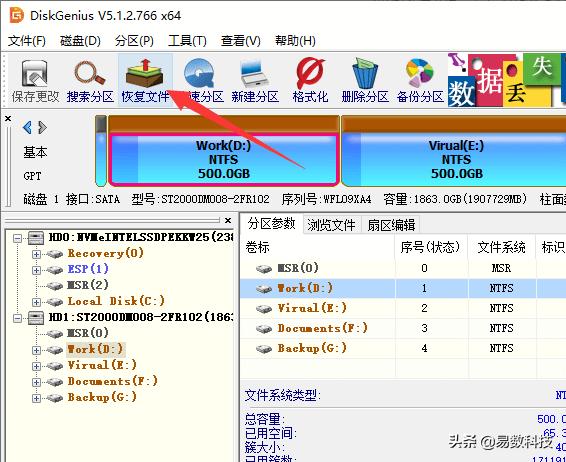Go to previous disk with left arrow

pos(27,127)
